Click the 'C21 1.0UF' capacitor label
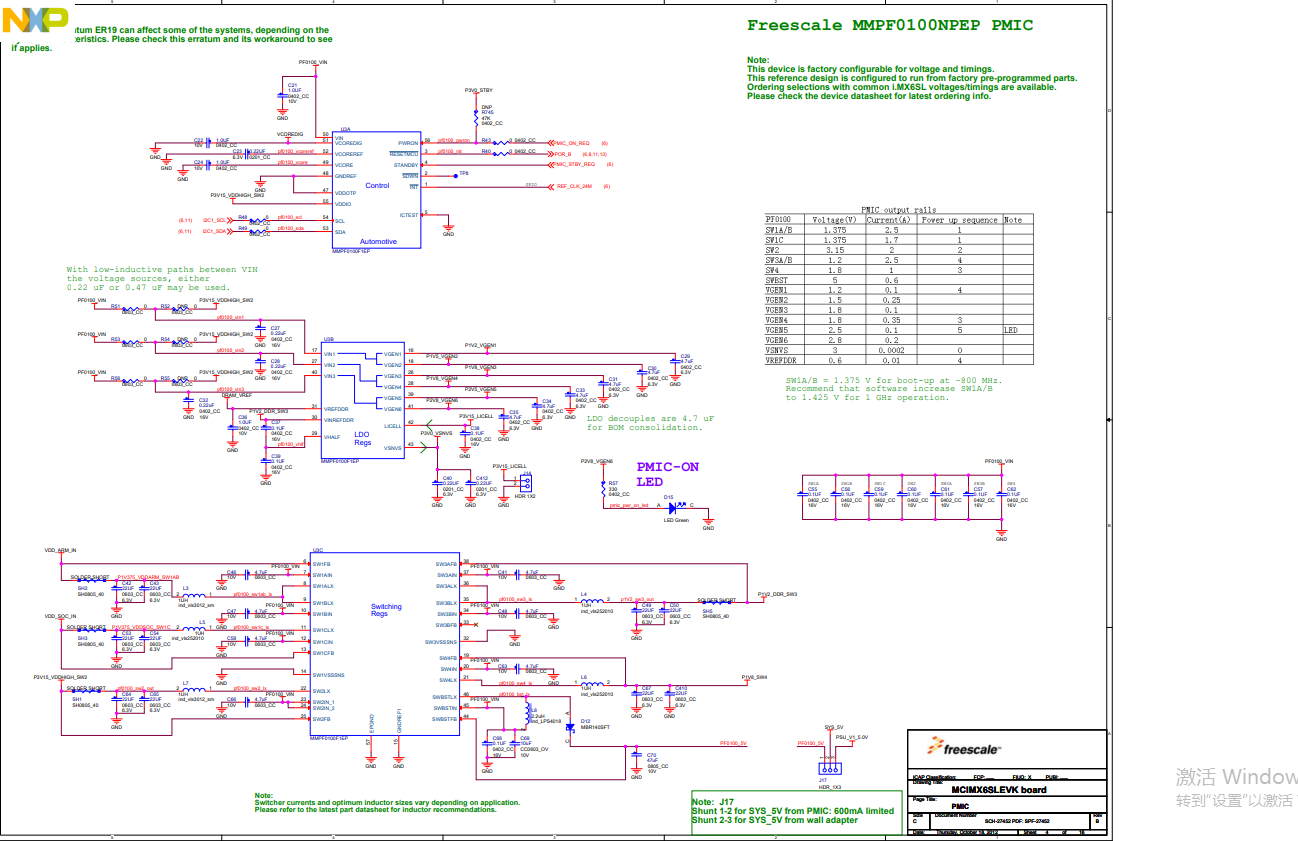Screen dimensions: 1298x841 click(x=294, y=87)
